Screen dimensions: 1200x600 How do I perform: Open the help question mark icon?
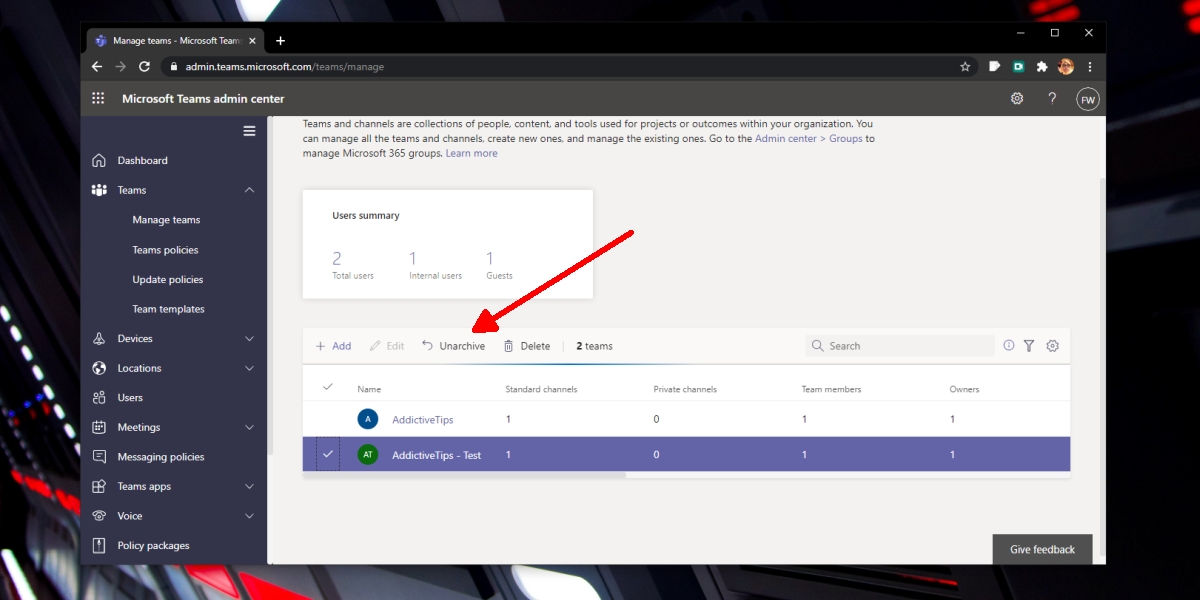point(1052,98)
